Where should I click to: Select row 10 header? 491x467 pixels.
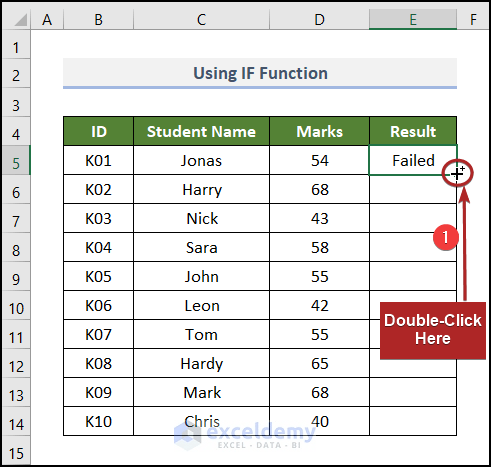[x=16, y=305]
